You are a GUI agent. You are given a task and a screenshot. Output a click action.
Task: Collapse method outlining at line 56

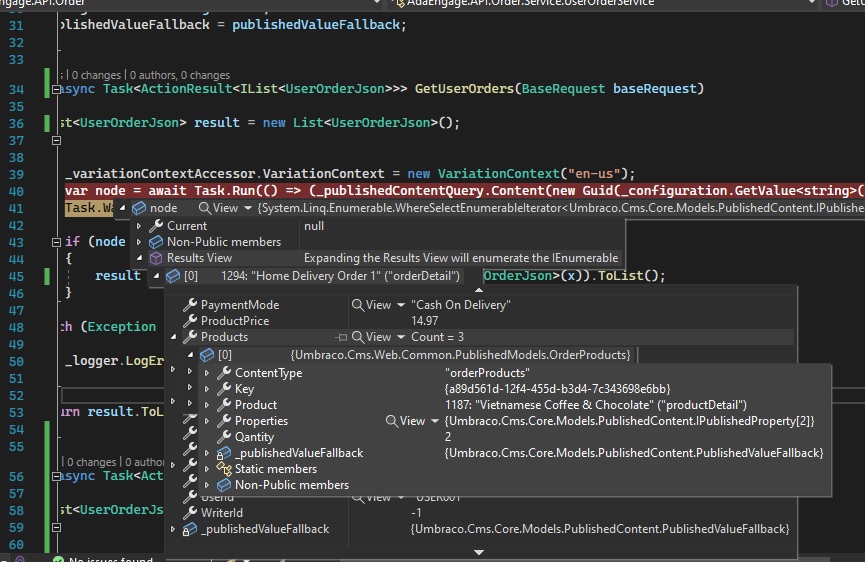56,476
